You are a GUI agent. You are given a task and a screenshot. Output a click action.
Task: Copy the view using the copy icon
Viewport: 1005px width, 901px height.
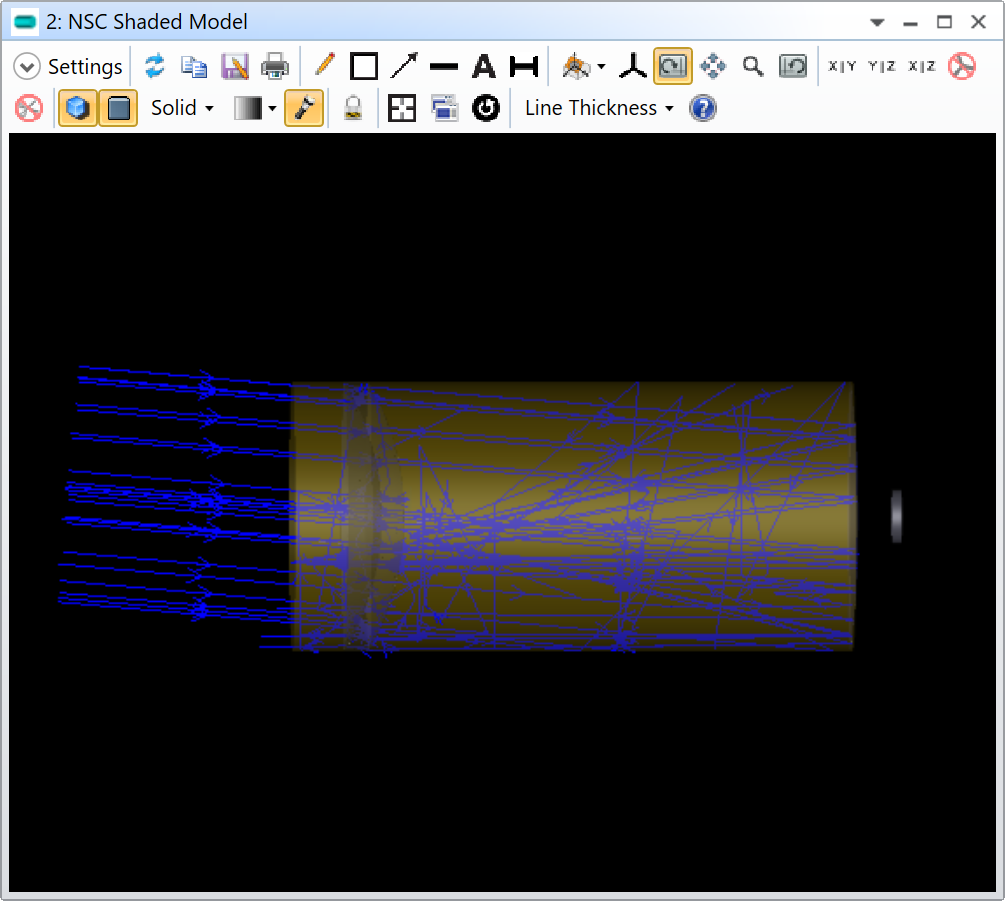(x=194, y=67)
